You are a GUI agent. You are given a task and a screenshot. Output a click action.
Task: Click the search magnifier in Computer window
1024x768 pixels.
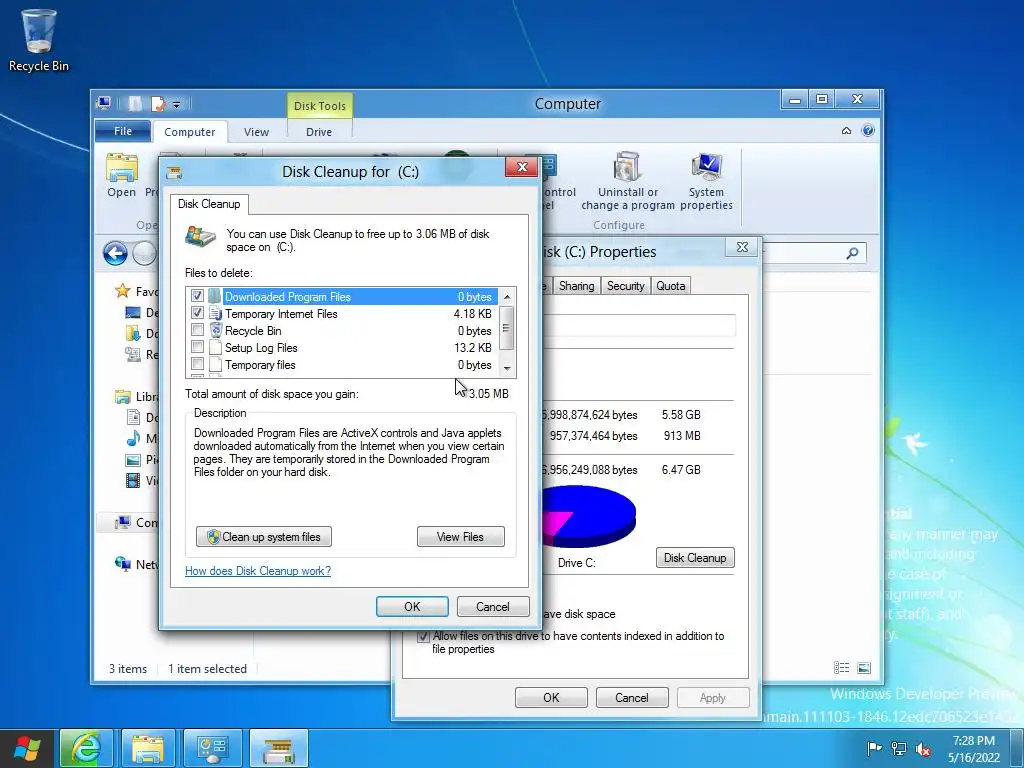pos(852,253)
